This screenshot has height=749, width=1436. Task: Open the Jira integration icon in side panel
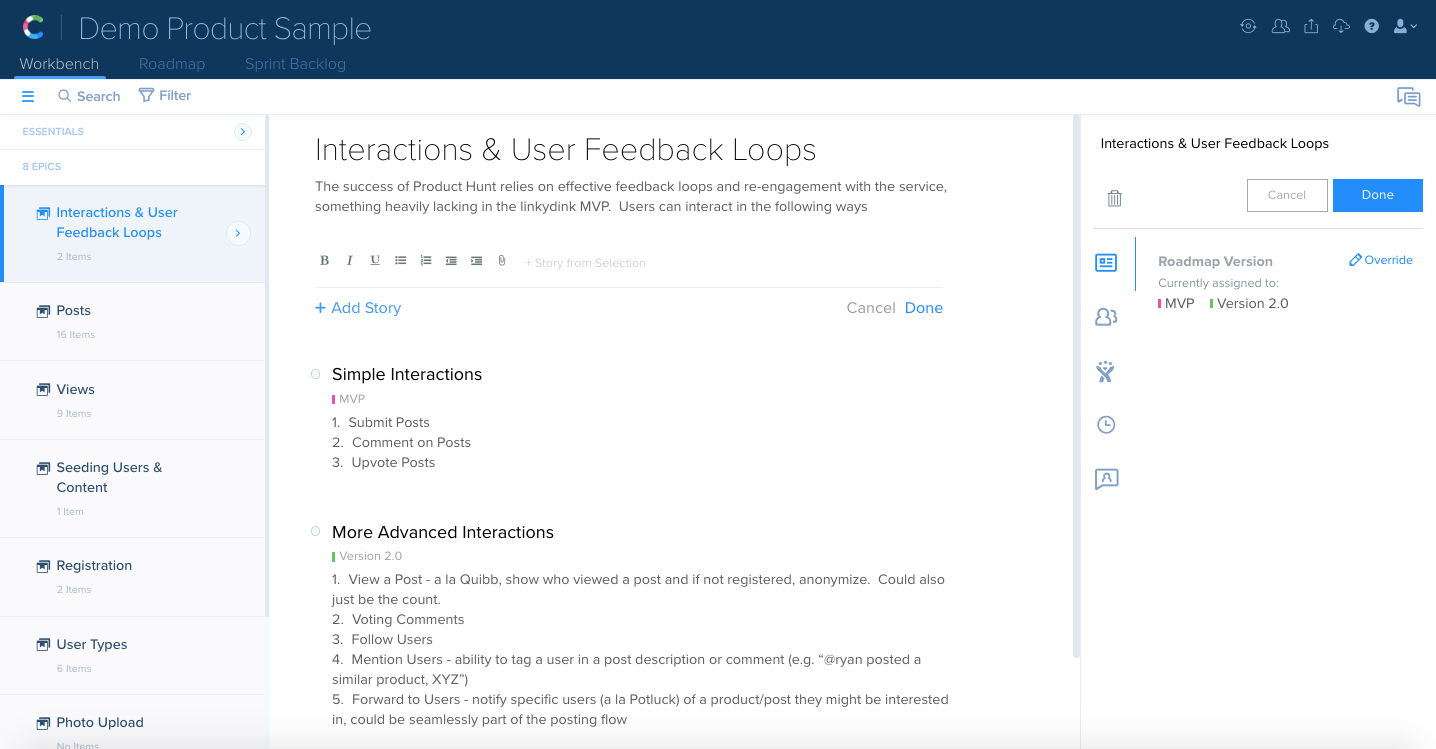tap(1105, 372)
